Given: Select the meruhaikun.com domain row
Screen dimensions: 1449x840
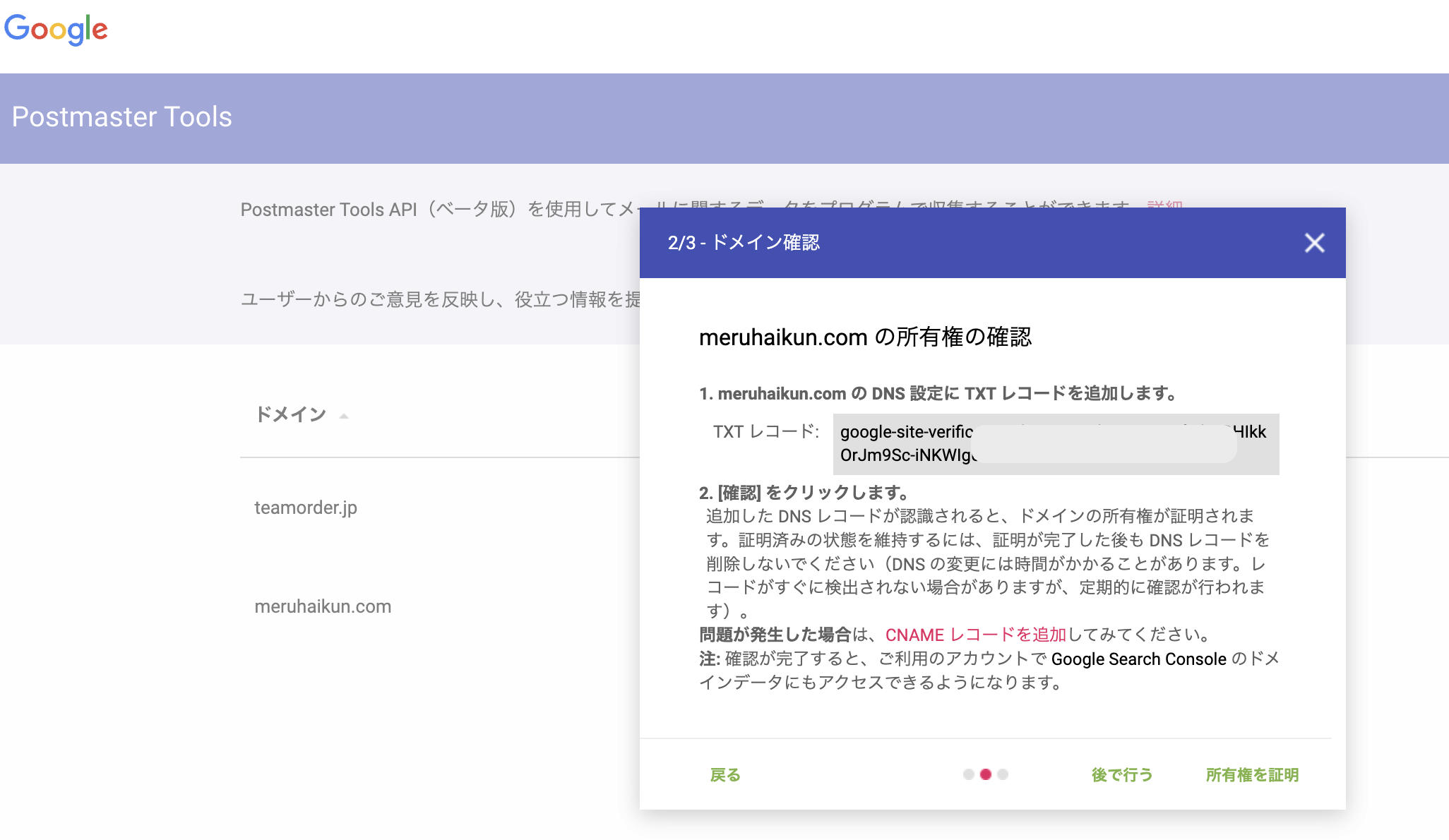Looking at the screenshot, I should coord(322,606).
